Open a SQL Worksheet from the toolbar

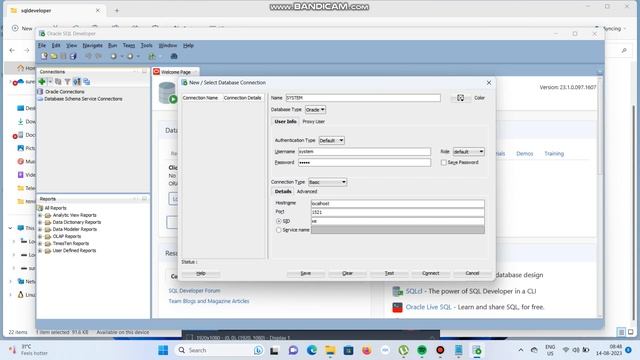coord(152,56)
